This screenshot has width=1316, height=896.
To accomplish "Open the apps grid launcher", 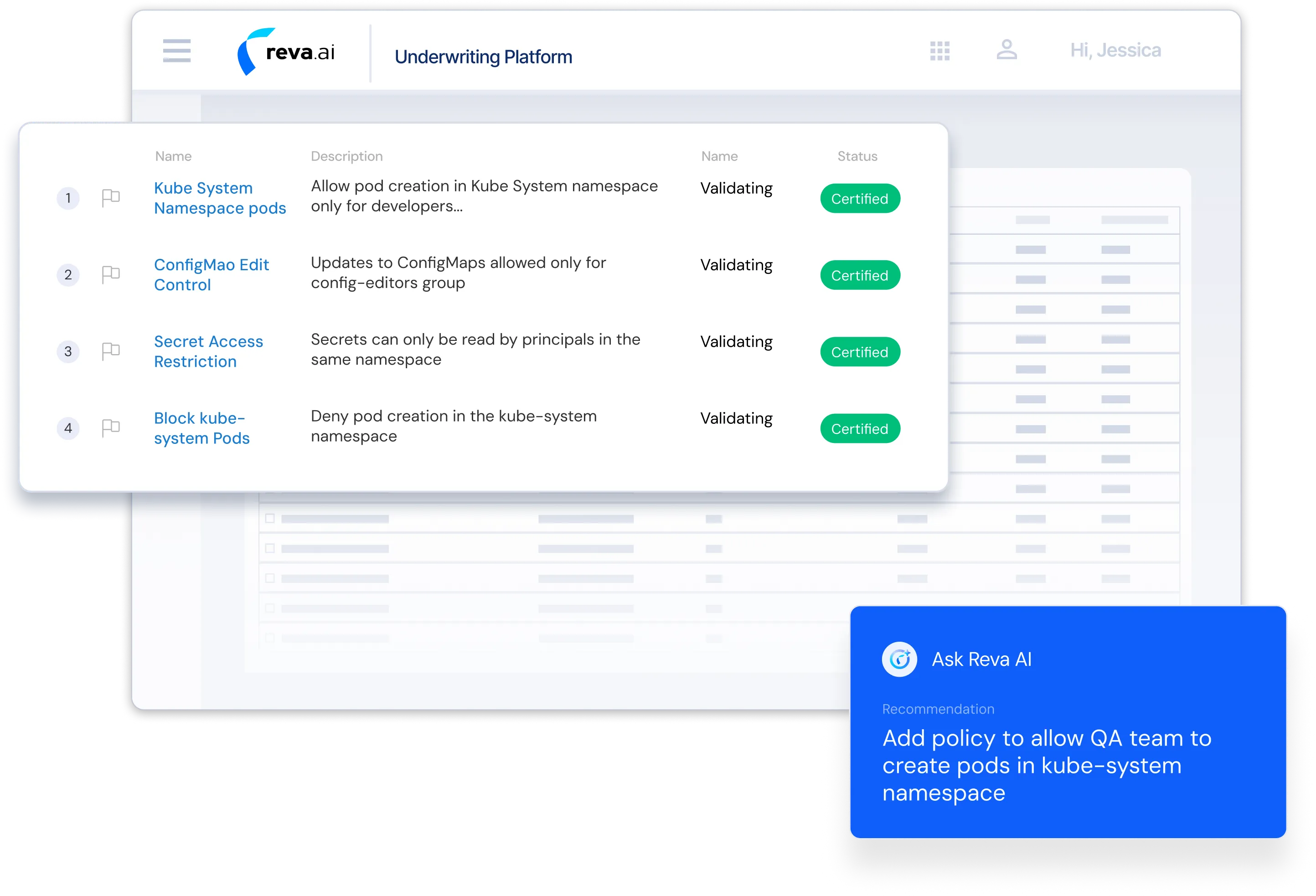I will (x=939, y=51).
